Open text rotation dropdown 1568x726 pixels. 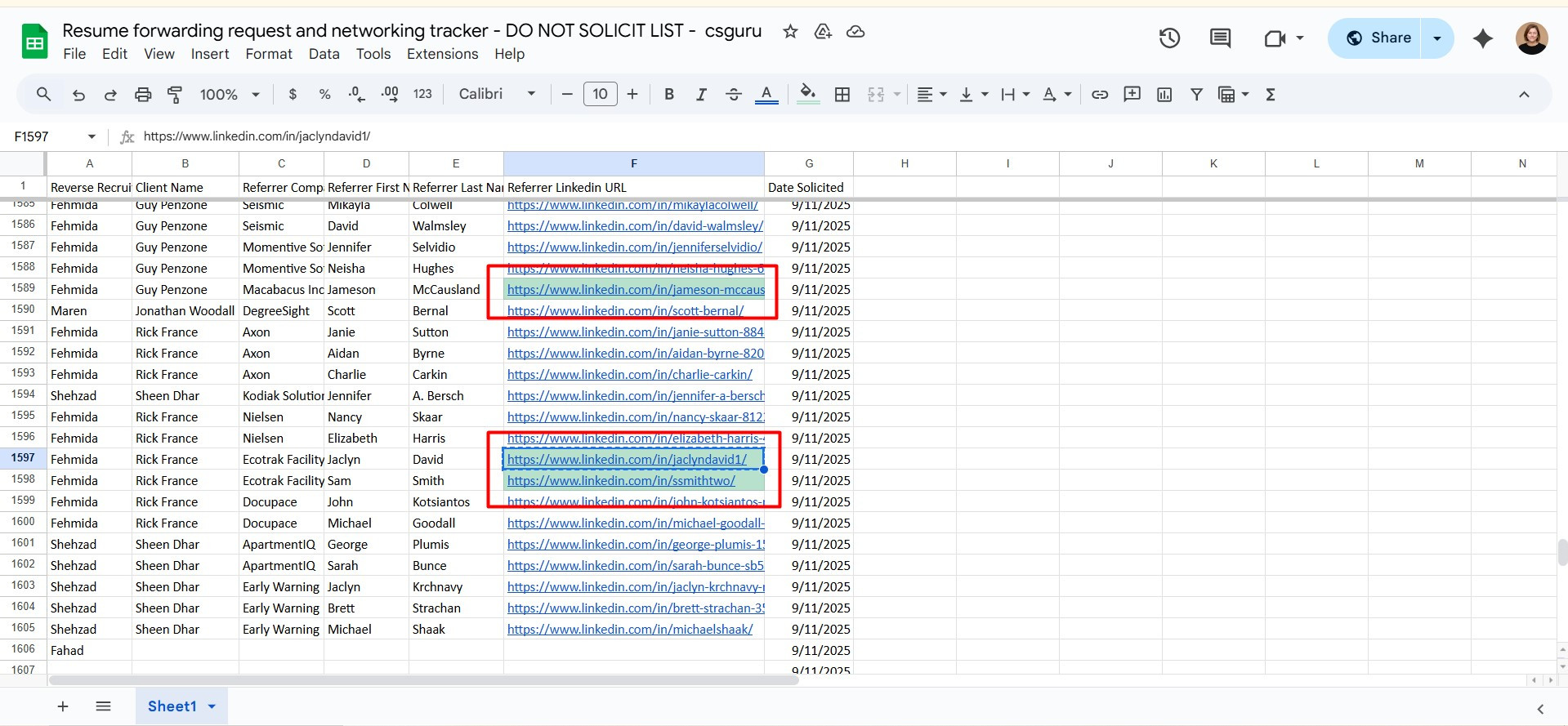click(1057, 94)
